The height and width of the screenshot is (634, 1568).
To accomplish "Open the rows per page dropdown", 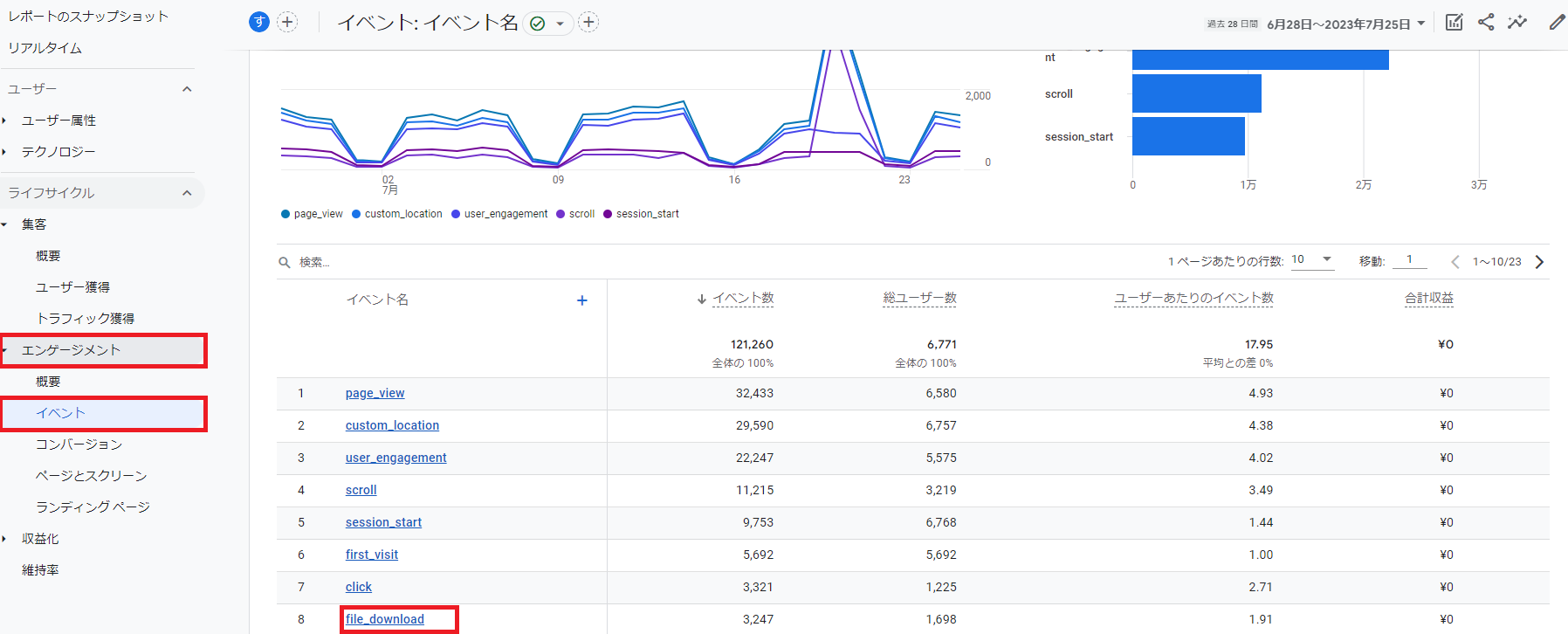I will [x=1312, y=260].
